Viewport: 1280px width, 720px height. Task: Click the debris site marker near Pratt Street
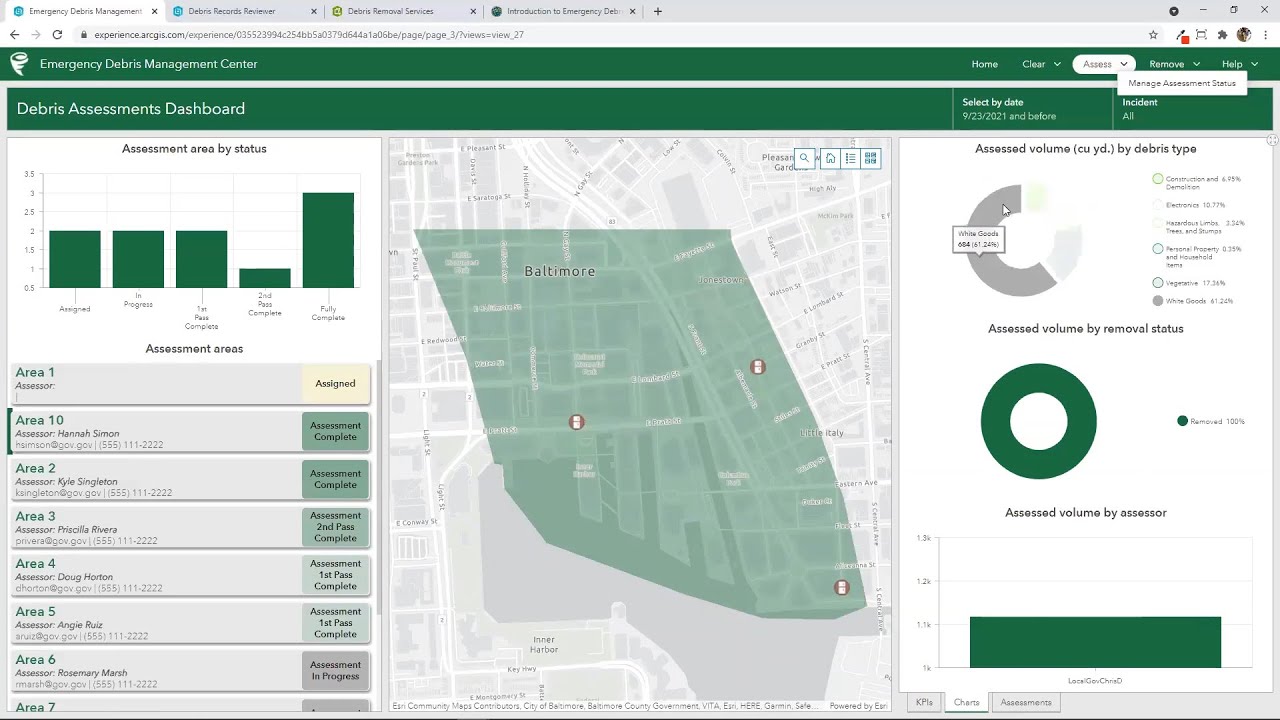576,422
